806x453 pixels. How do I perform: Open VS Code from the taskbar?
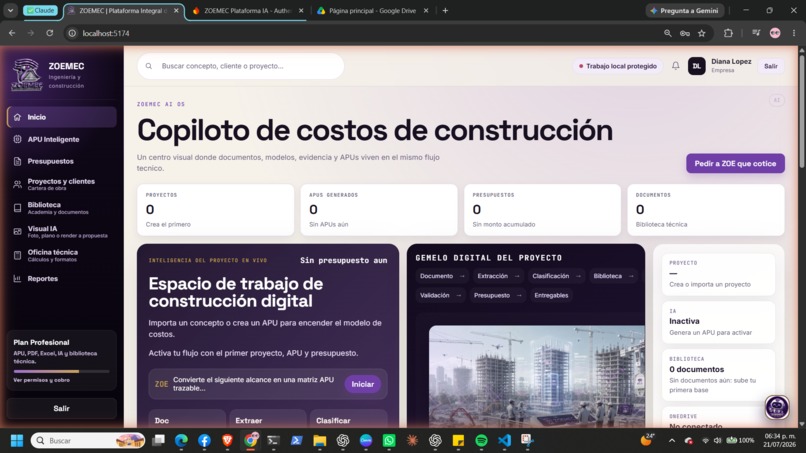[504, 441]
